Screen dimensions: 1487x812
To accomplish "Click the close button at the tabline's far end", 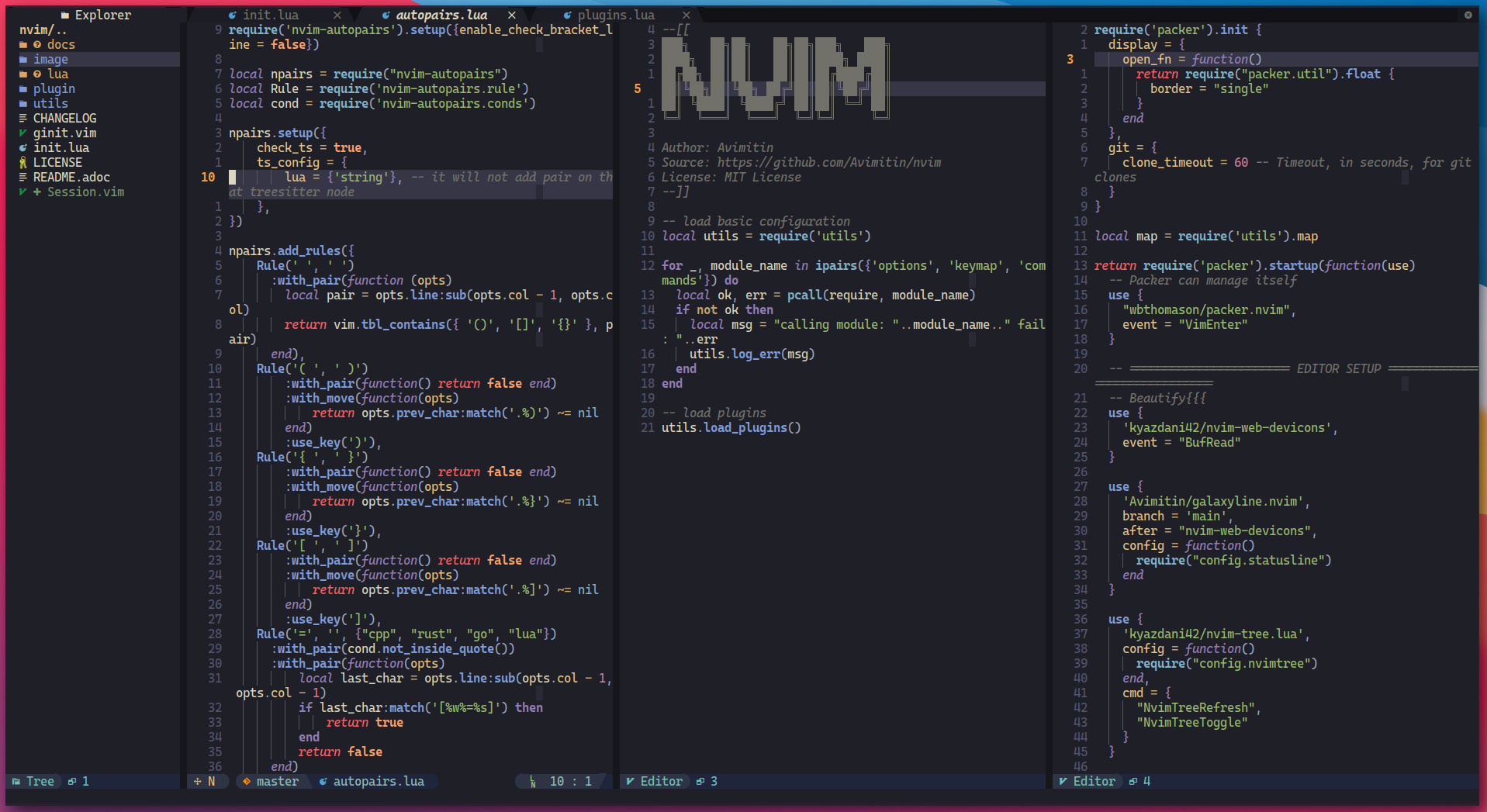I will pos(1468,15).
